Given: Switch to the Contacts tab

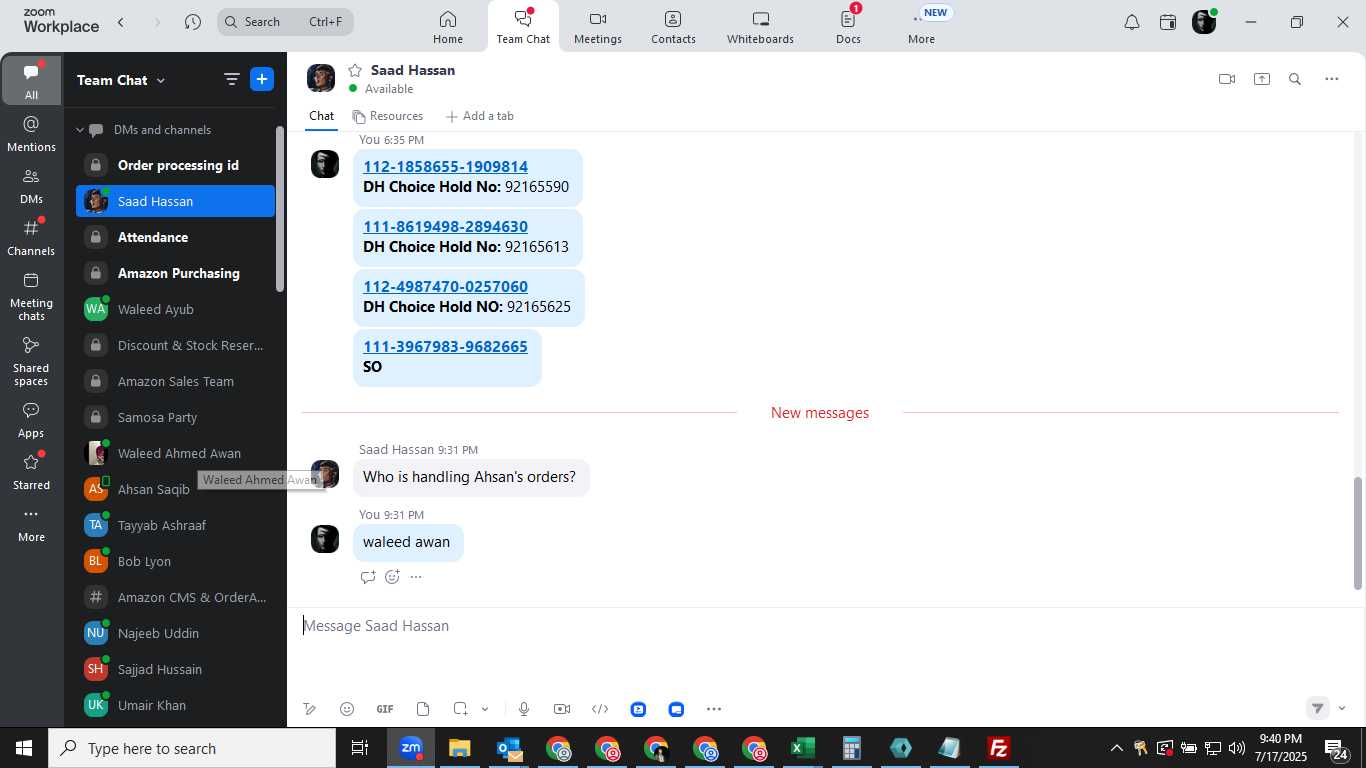Looking at the screenshot, I should click(673, 27).
